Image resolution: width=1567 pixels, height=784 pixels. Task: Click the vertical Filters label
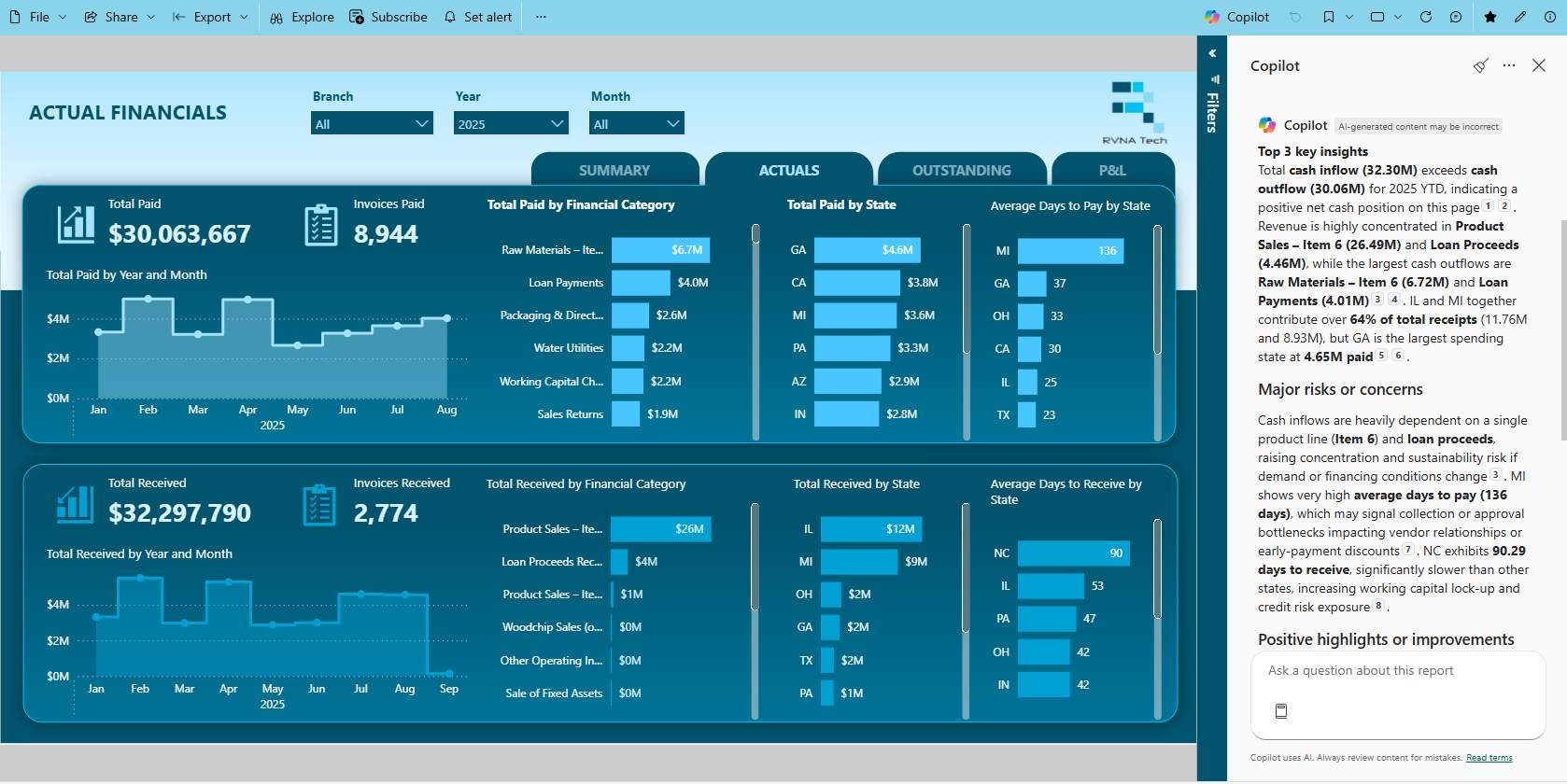(x=1212, y=112)
